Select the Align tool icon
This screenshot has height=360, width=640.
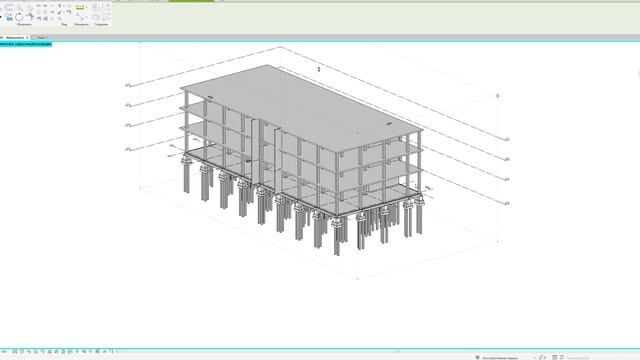pos(9,7)
